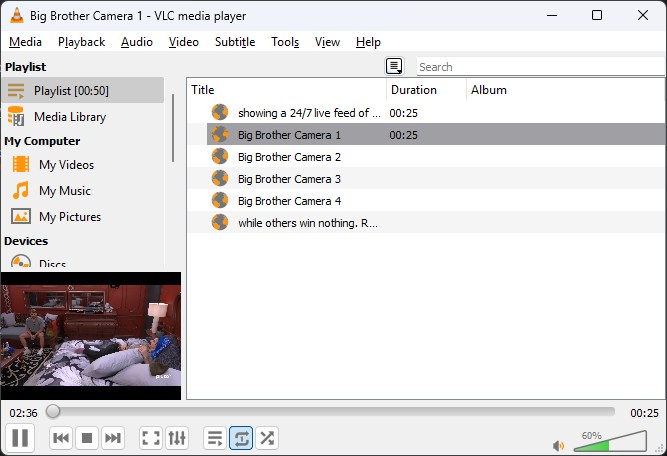The image size is (667, 456).
Task: Click the sidebar vertical scrollbar
Action: tap(173, 128)
